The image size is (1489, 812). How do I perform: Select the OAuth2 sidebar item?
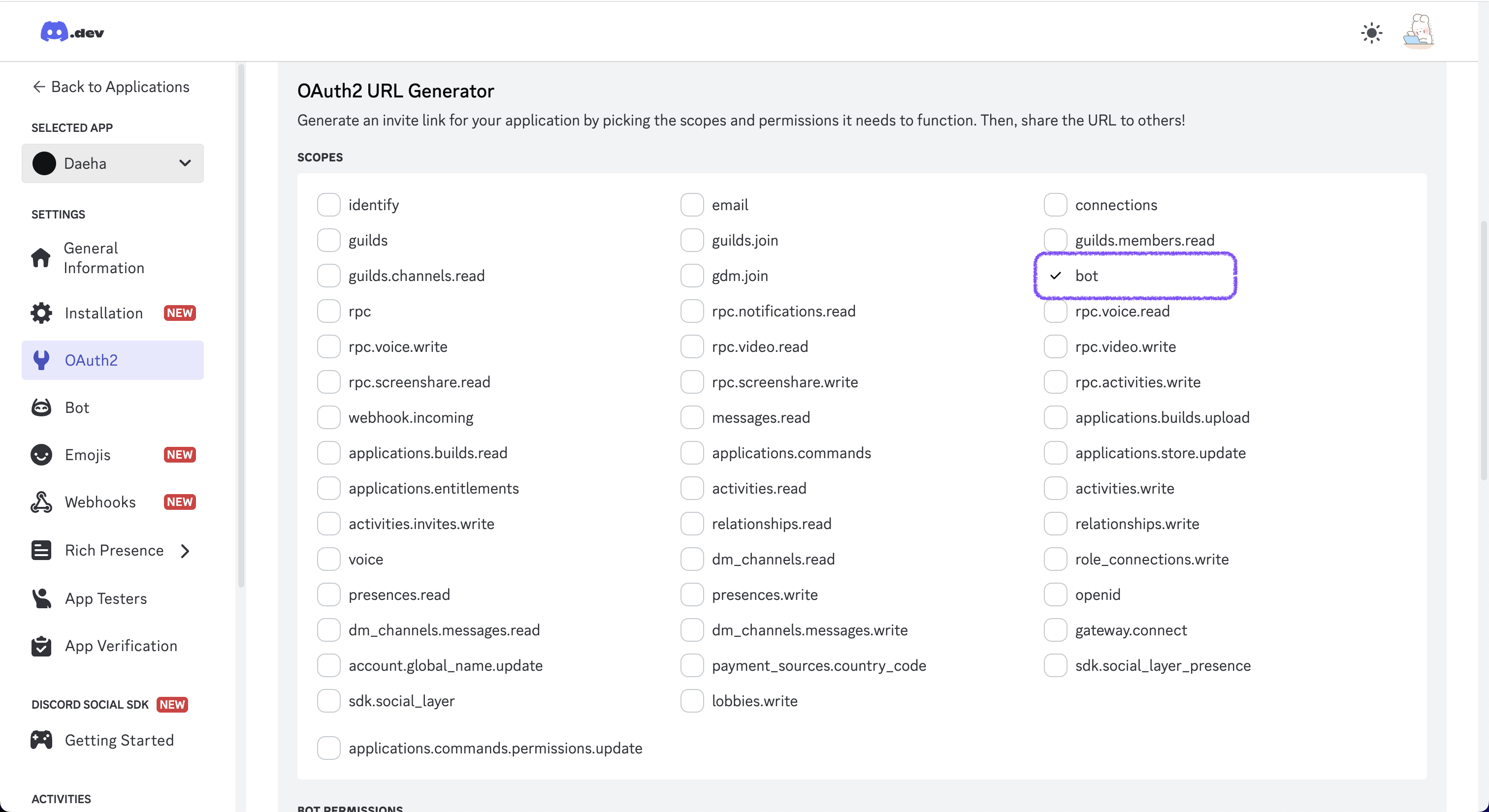click(113, 360)
